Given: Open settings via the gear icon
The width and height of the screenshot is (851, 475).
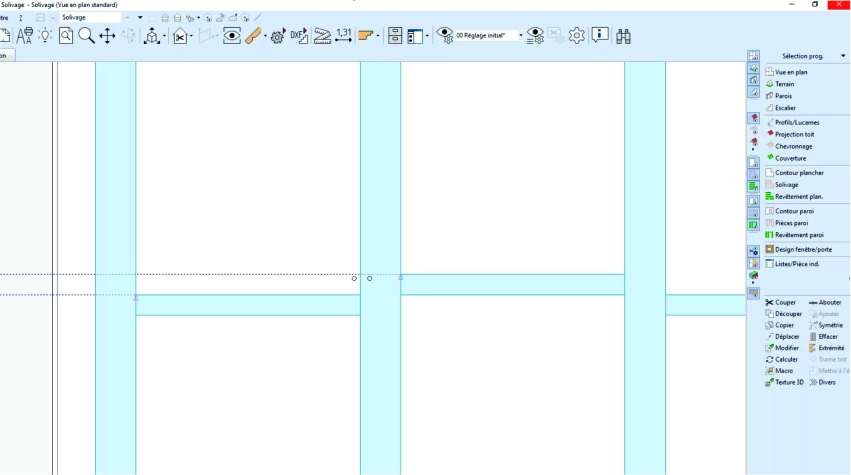Looking at the screenshot, I should click(577, 35).
